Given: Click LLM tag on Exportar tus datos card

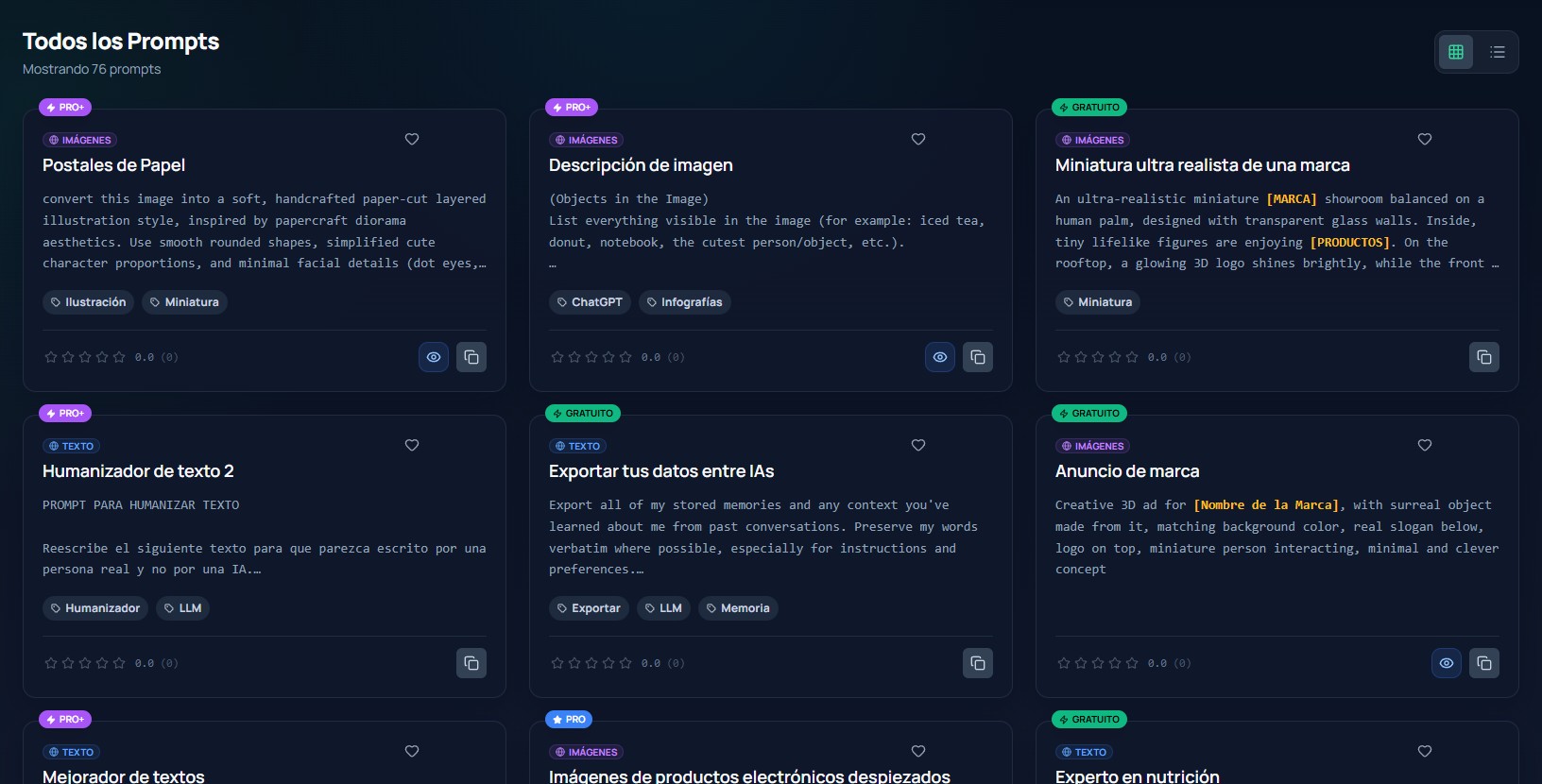Looking at the screenshot, I should [x=663, y=608].
